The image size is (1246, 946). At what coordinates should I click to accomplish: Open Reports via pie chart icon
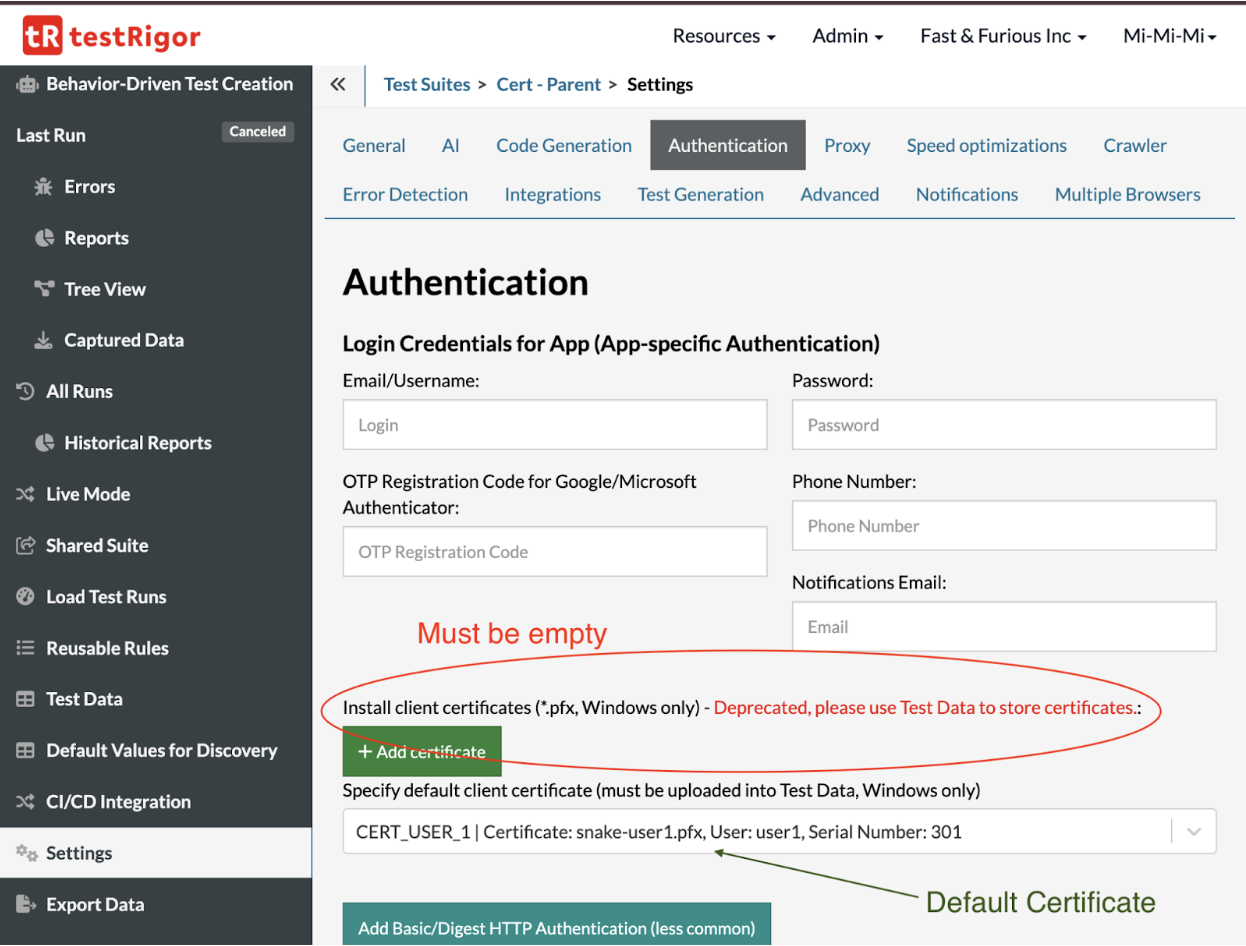tap(43, 238)
